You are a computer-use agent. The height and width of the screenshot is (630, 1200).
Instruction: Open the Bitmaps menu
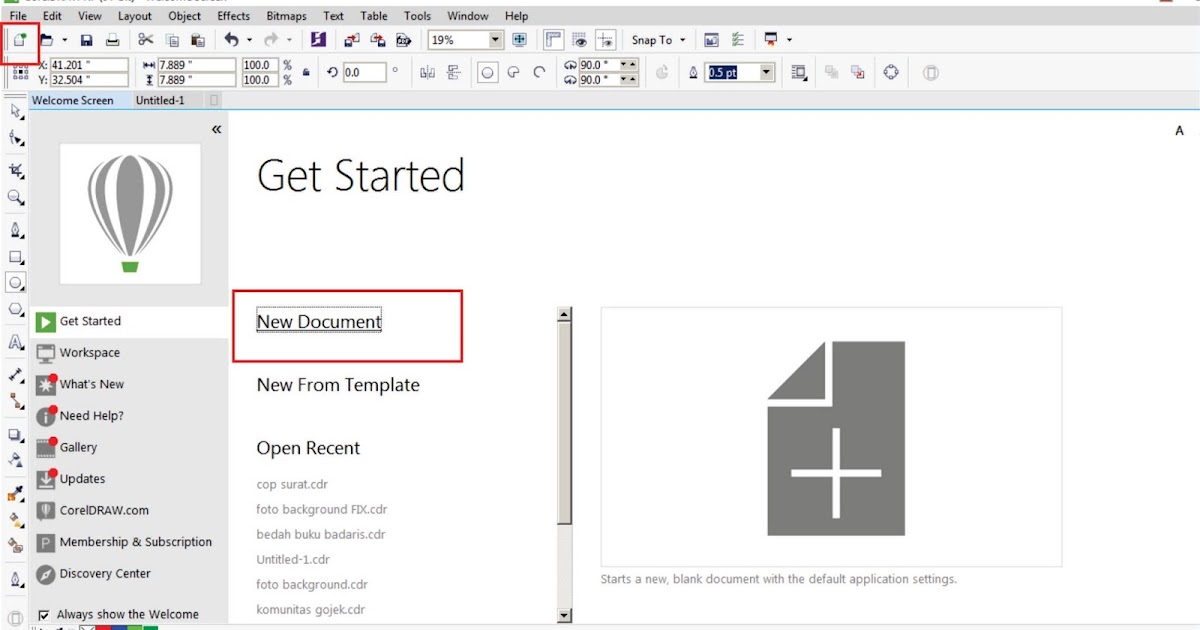click(286, 15)
